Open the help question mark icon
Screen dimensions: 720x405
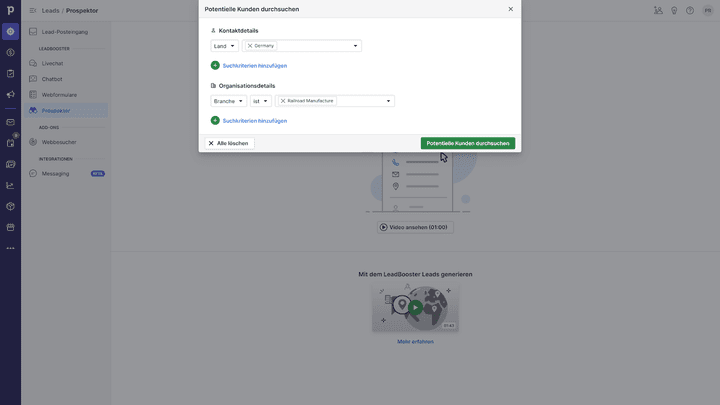click(690, 10)
